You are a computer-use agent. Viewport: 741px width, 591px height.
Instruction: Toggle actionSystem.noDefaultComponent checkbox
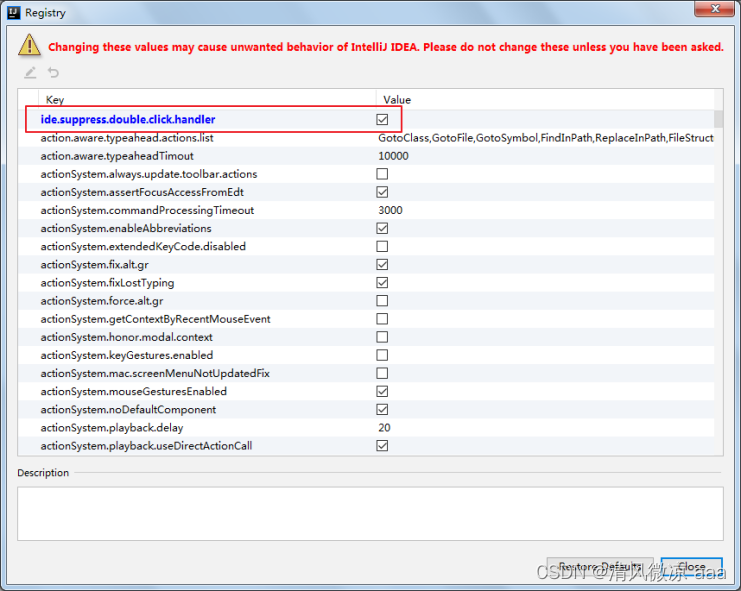[x=382, y=410]
